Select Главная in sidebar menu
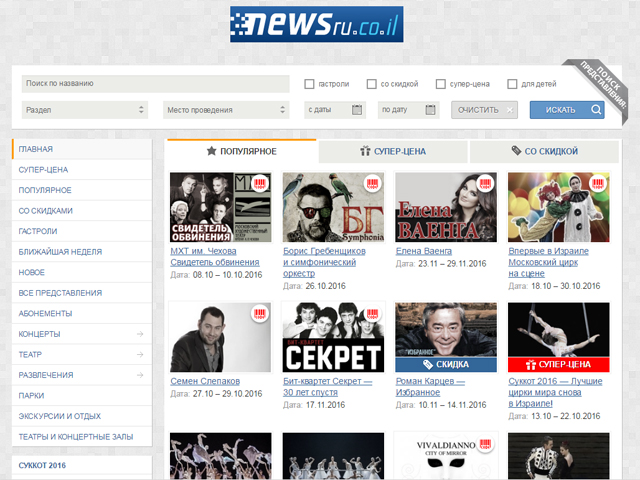Screen dimensions: 640x480 (82, 149)
